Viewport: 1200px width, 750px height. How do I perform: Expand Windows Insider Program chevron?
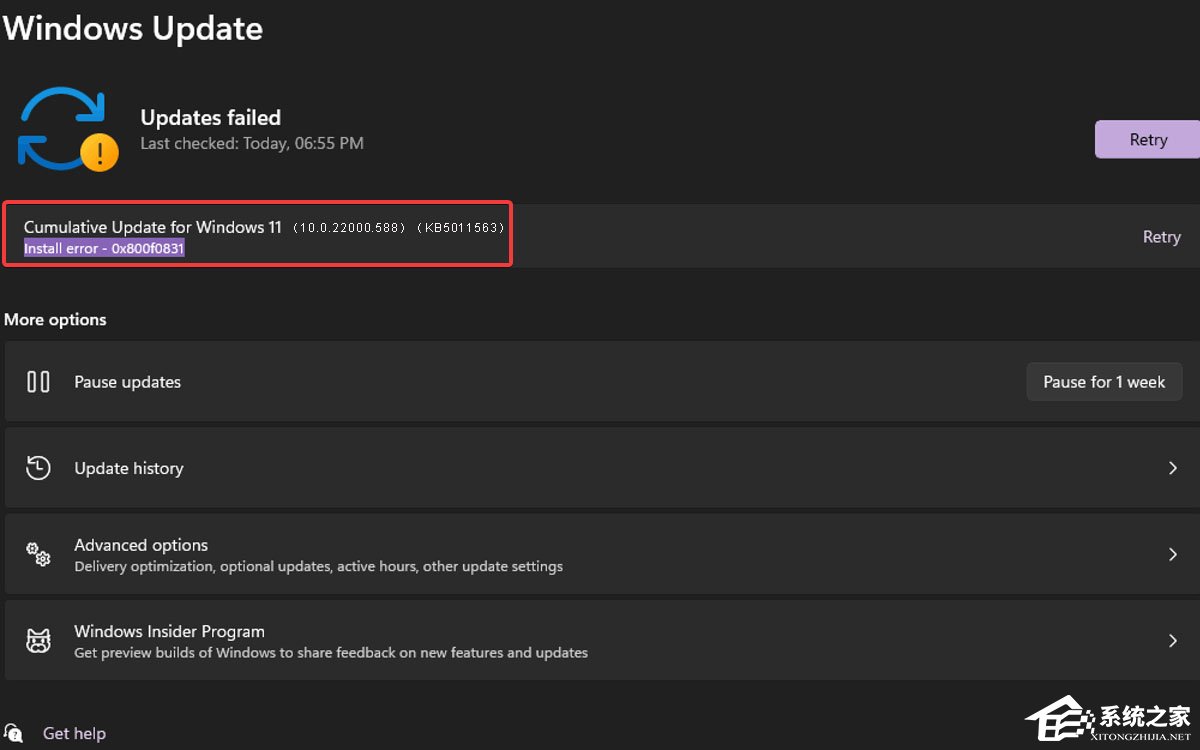[x=1173, y=641]
